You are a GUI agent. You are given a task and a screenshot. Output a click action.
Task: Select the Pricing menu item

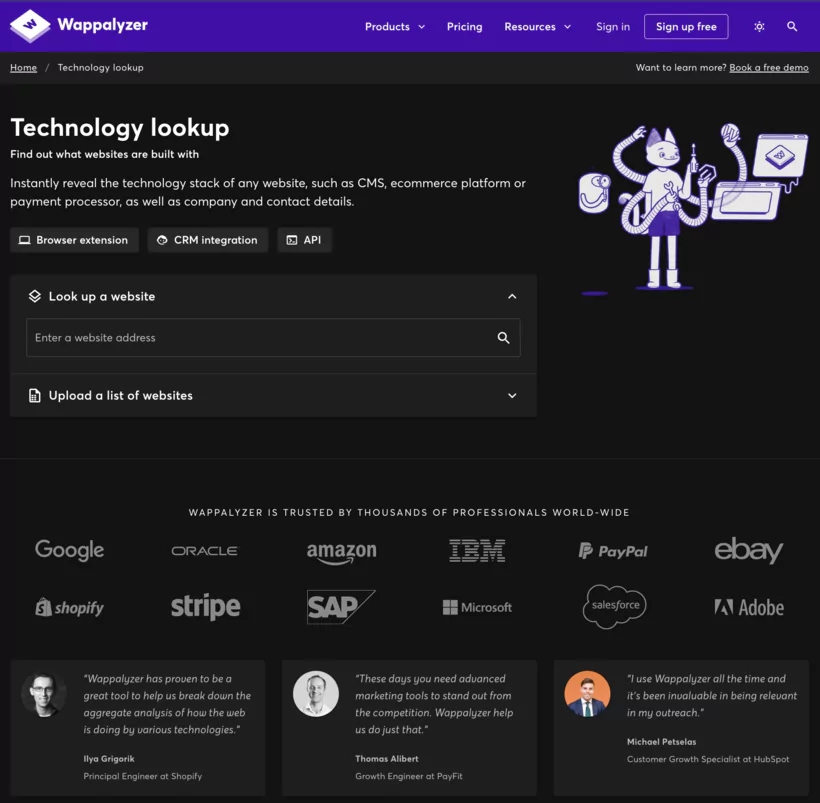click(x=464, y=27)
